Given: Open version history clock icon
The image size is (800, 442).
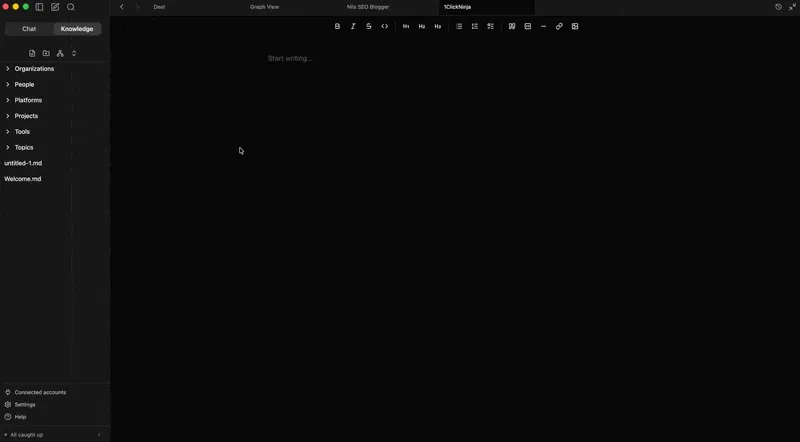Looking at the screenshot, I should coord(778,7).
